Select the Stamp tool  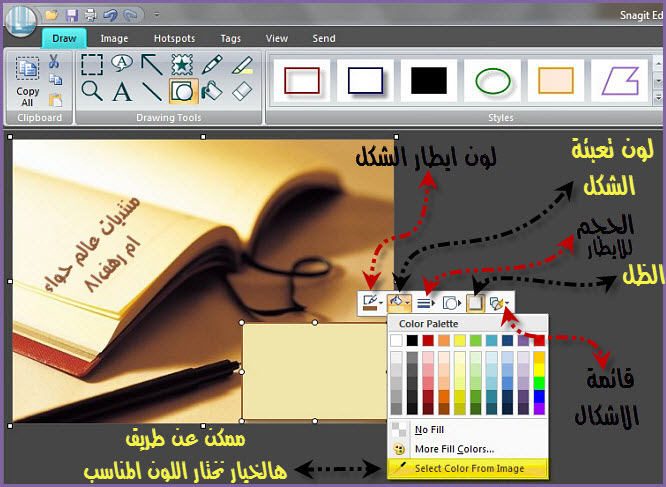182,65
